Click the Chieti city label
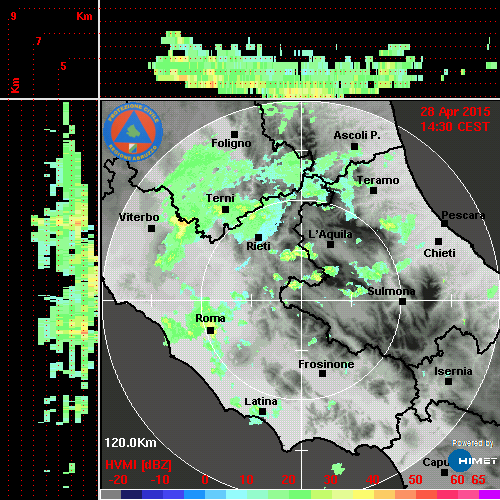The width and height of the screenshot is (500, 500). [439, 253]
